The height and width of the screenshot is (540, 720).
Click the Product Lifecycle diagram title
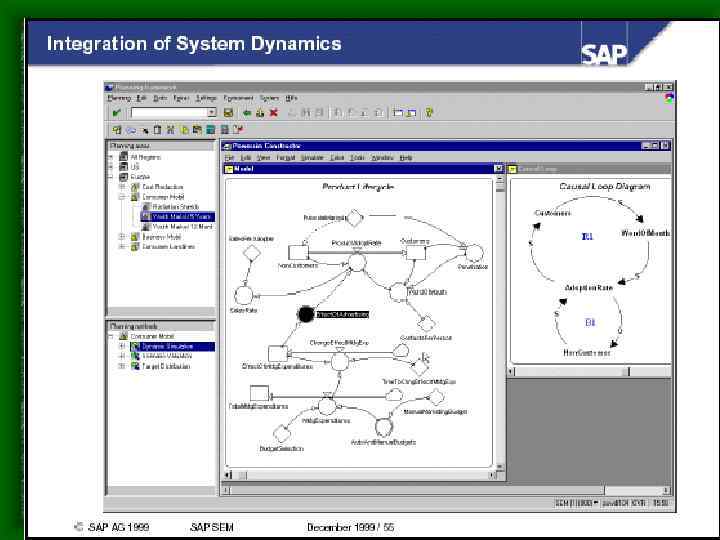coord(358,186)
